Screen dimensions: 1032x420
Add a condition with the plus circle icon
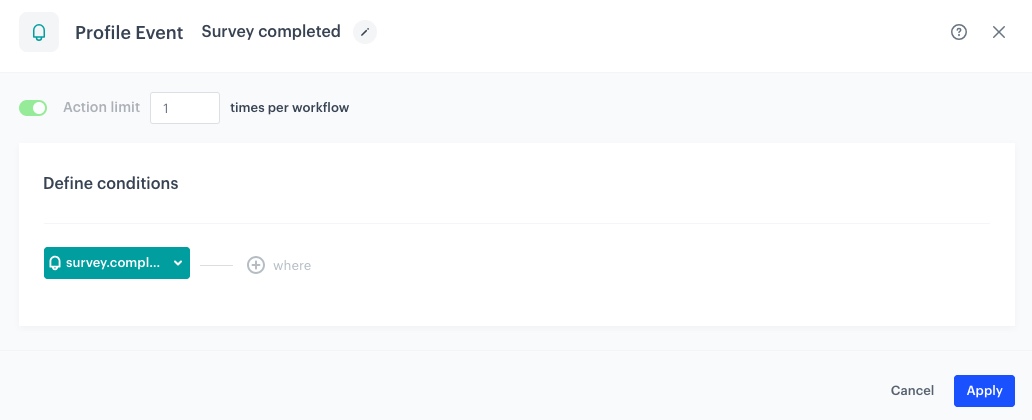(x=255, y=265)
